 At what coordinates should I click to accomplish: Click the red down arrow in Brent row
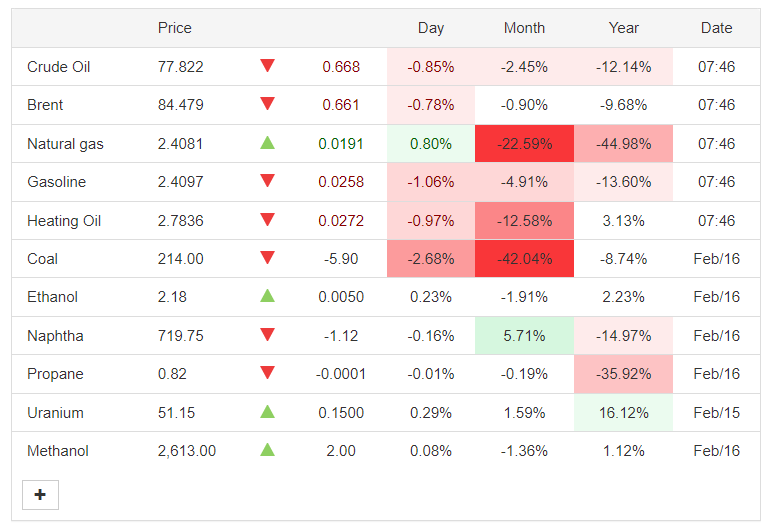pyautogui.click(x=267, y=104)
